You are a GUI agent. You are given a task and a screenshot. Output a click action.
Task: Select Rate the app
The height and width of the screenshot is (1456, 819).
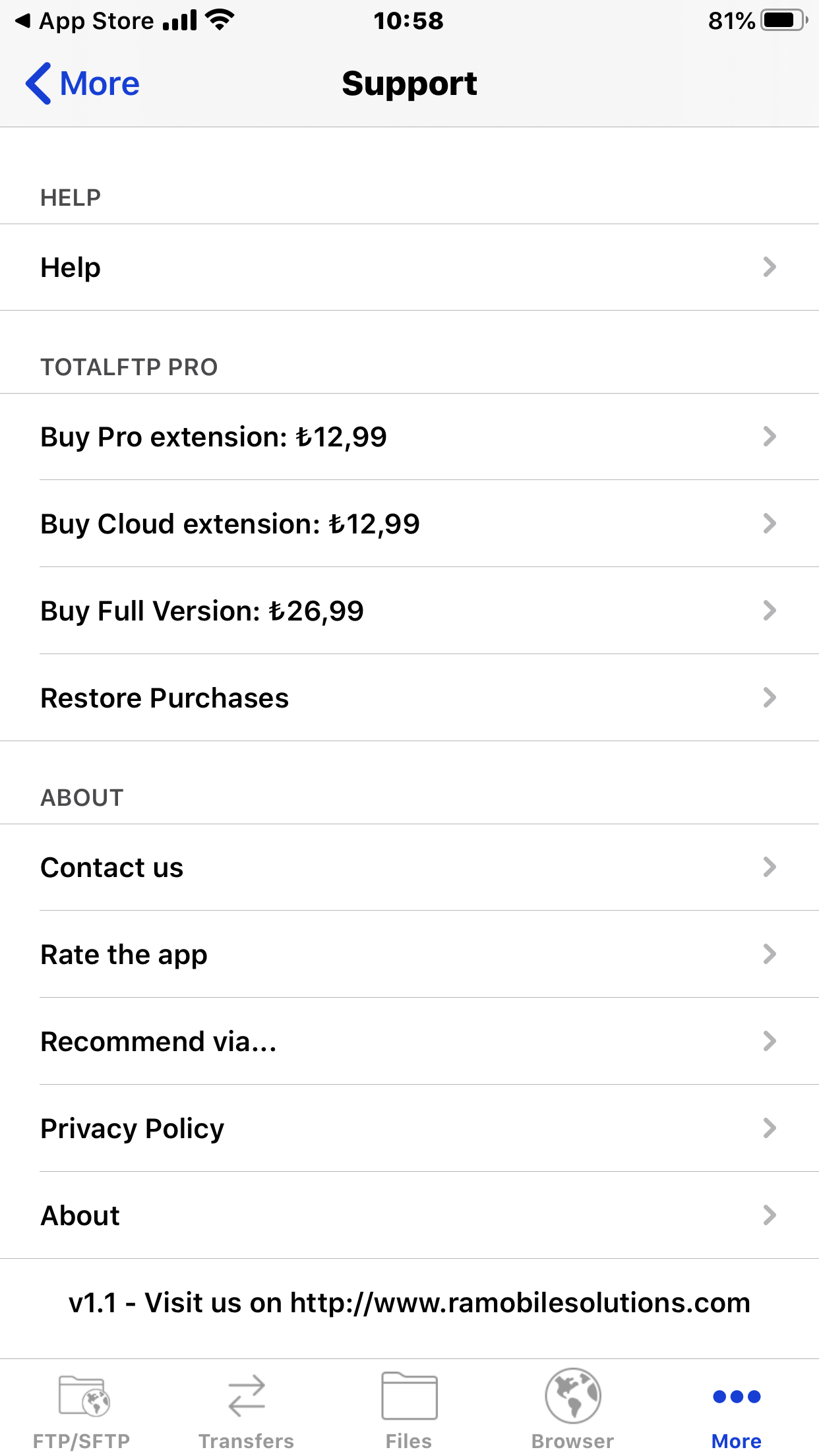tap(409, 954)
